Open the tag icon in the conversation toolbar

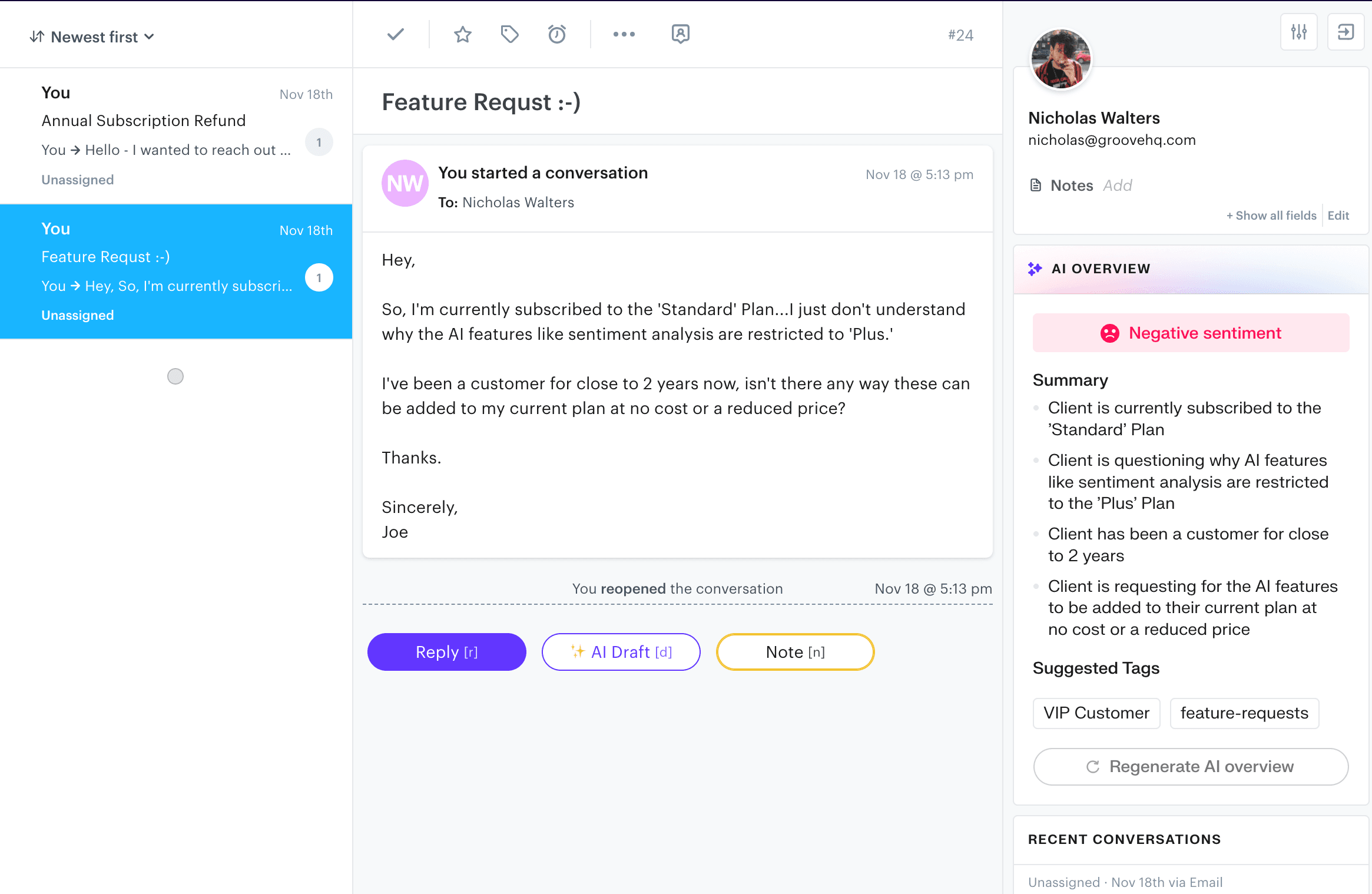click(x=509, y=34)
